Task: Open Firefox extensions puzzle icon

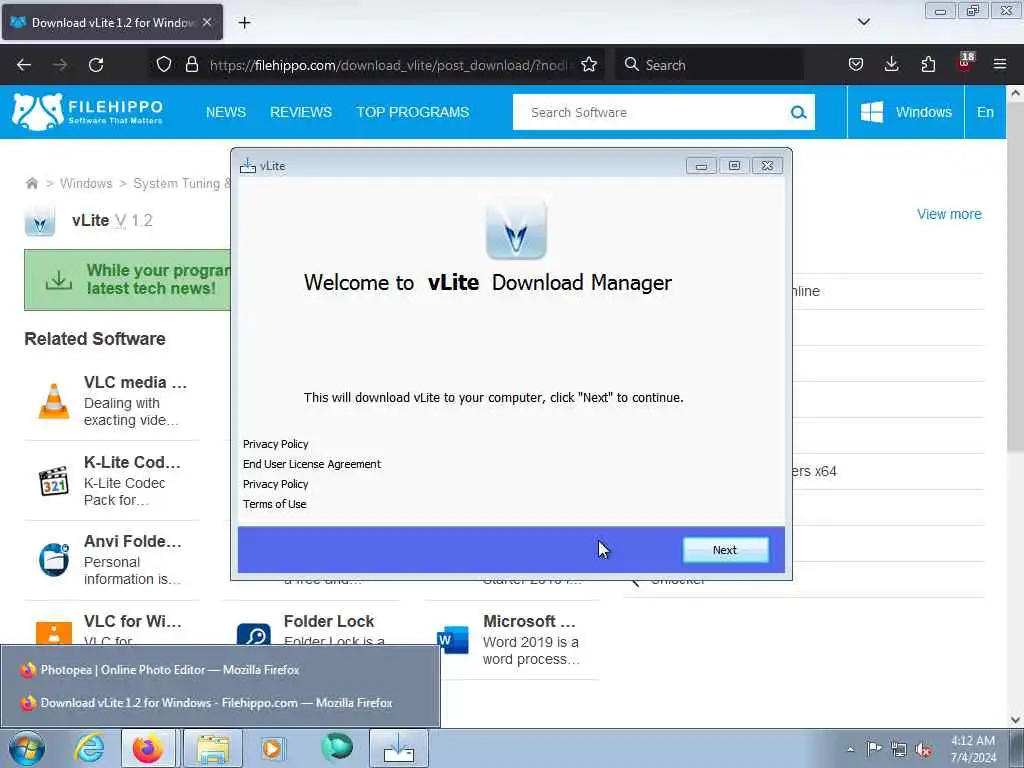Action: click(928, 64)
